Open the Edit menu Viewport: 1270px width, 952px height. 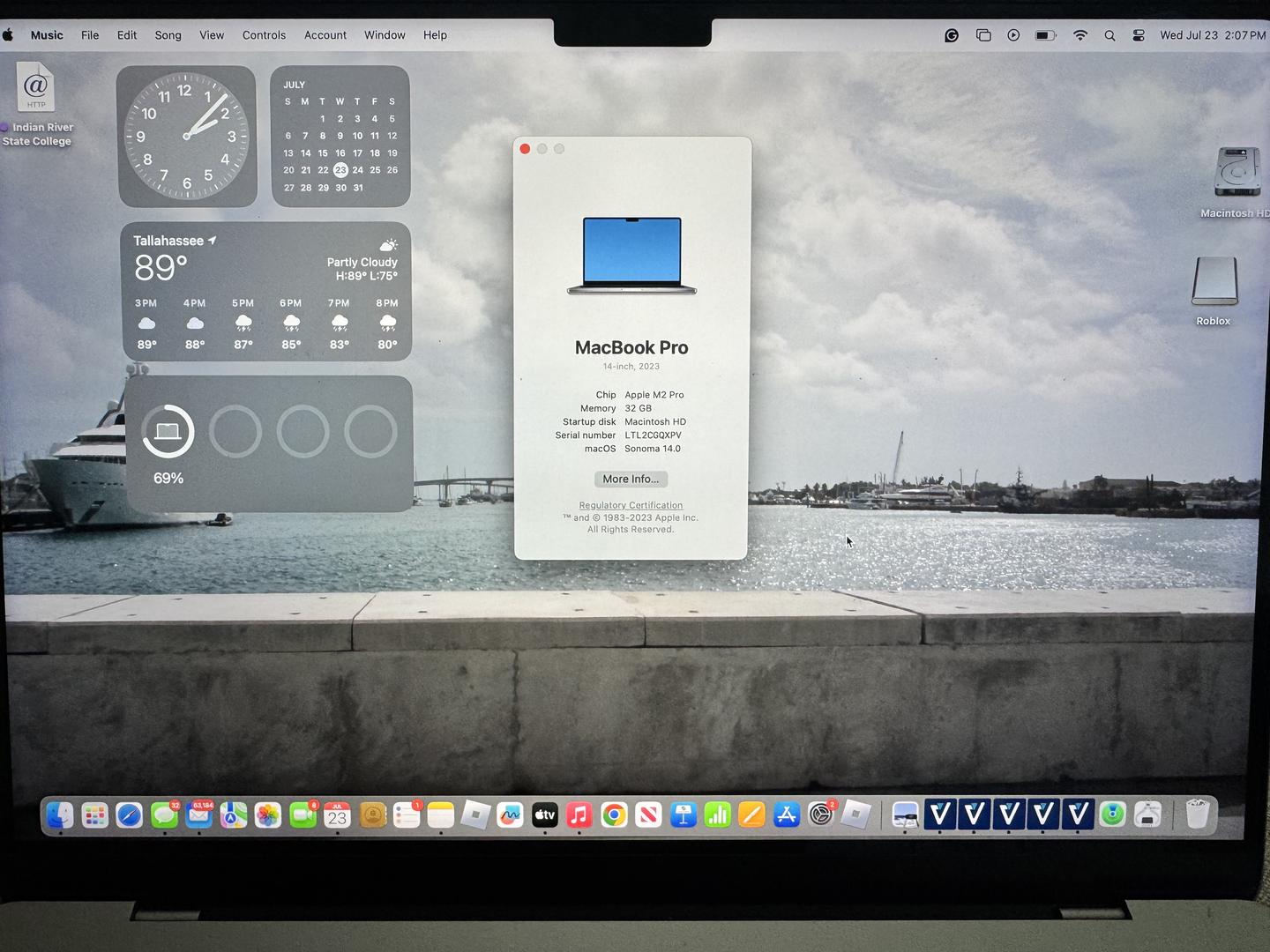[127, 35]
